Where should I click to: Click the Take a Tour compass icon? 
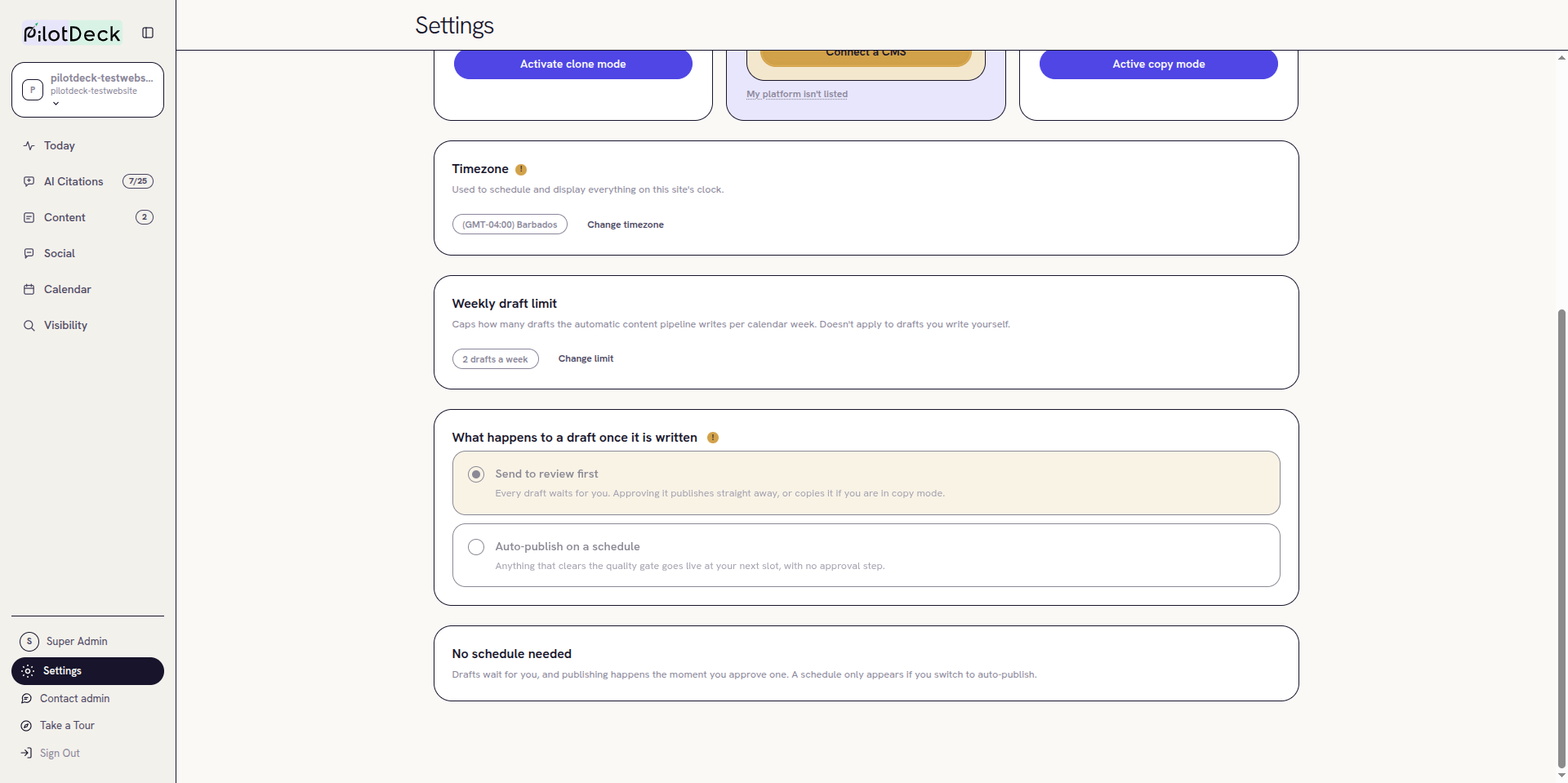coord(26,725)
